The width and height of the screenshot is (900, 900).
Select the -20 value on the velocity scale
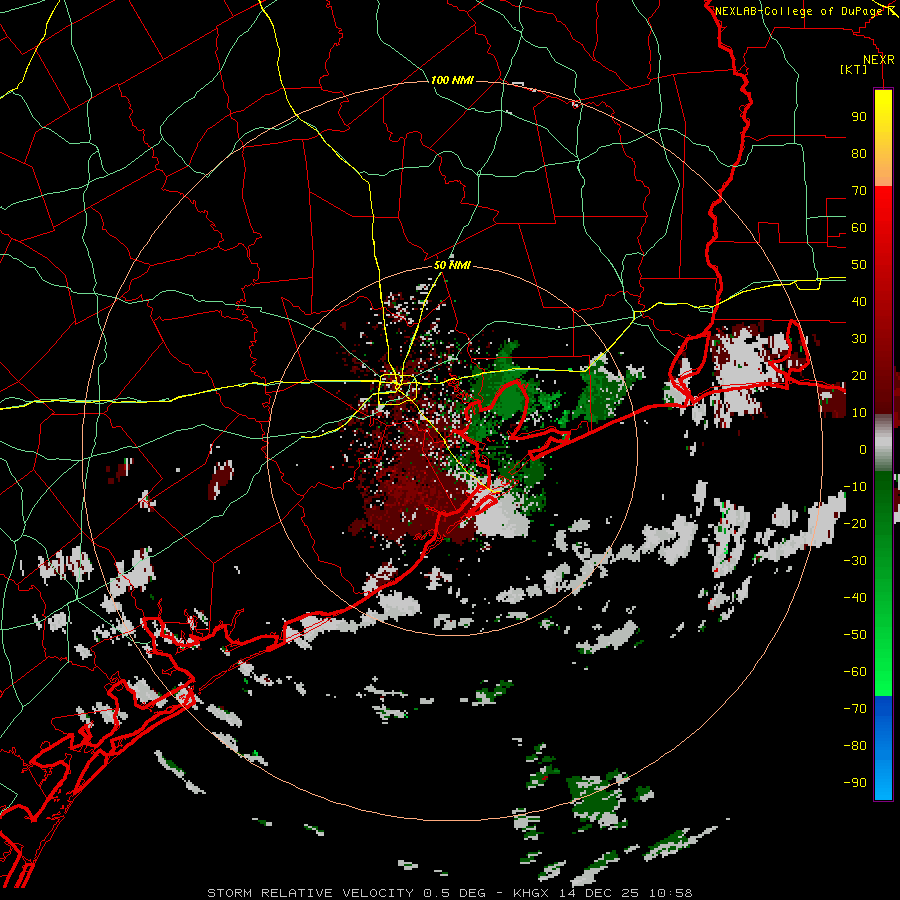click(x=855, y=523)
